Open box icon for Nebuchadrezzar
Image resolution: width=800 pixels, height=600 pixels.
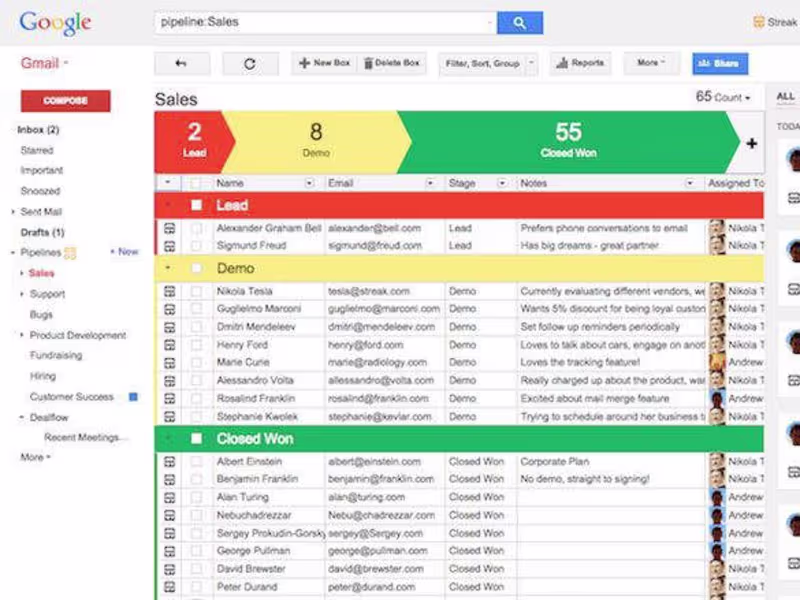point(169,515)
